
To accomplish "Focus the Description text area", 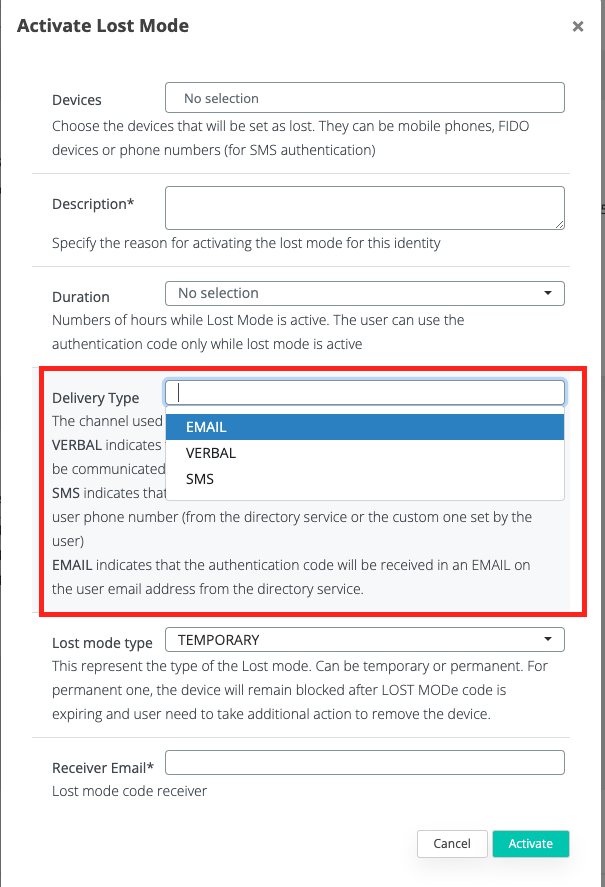I will (364, 208).
